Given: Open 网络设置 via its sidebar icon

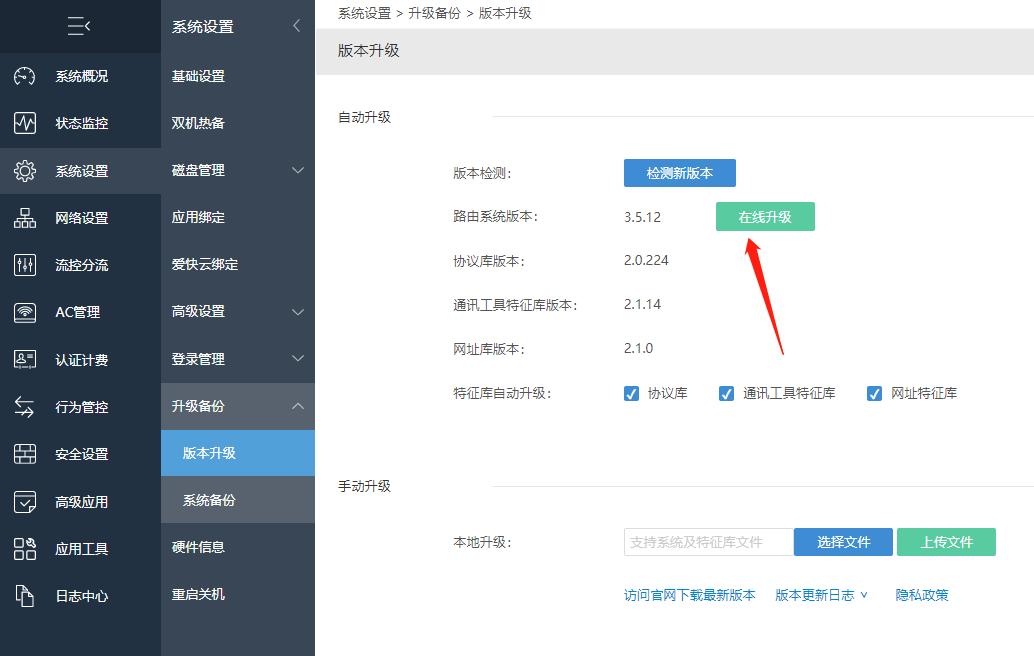Looking at the screenshot, I should click(x=24, y=218).
